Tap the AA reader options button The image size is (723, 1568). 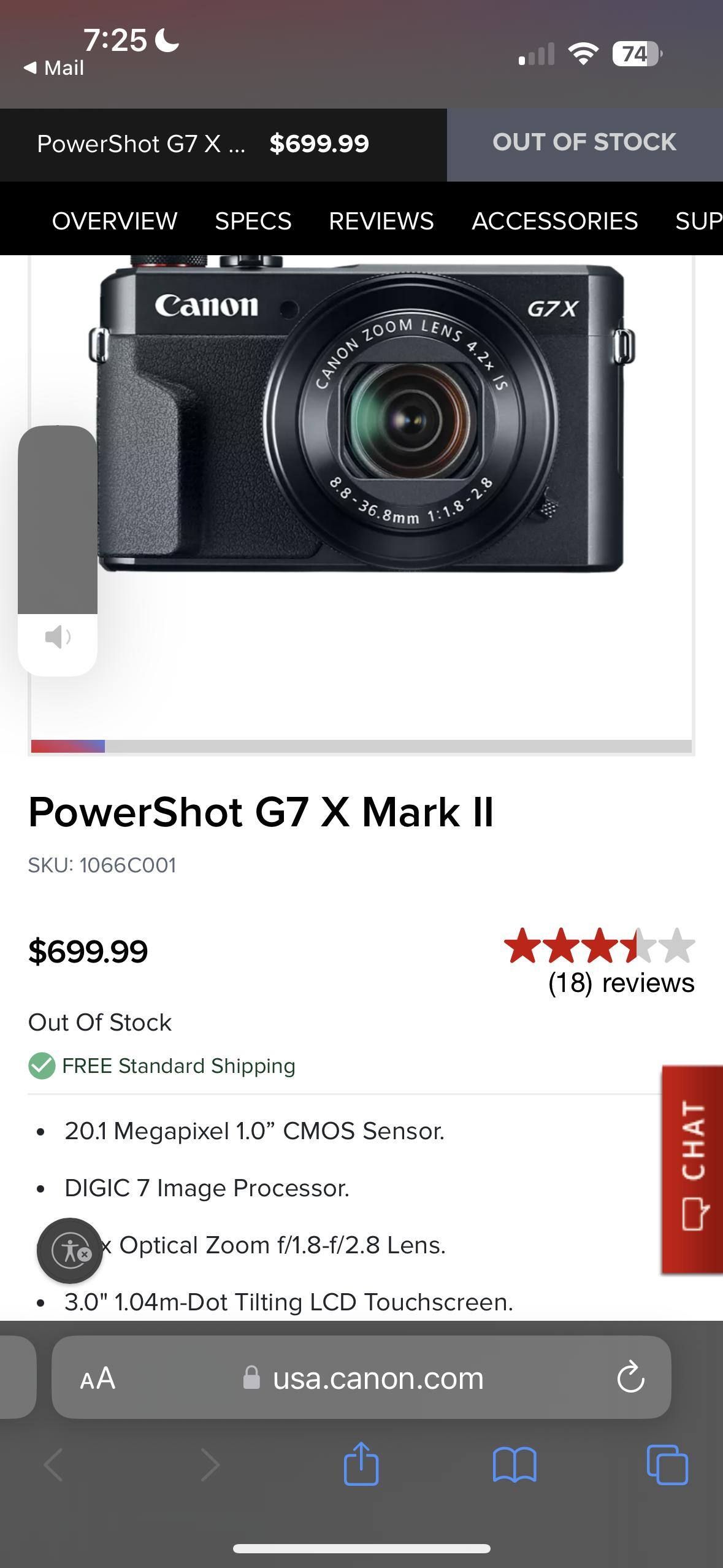[x=98, y=1378]
